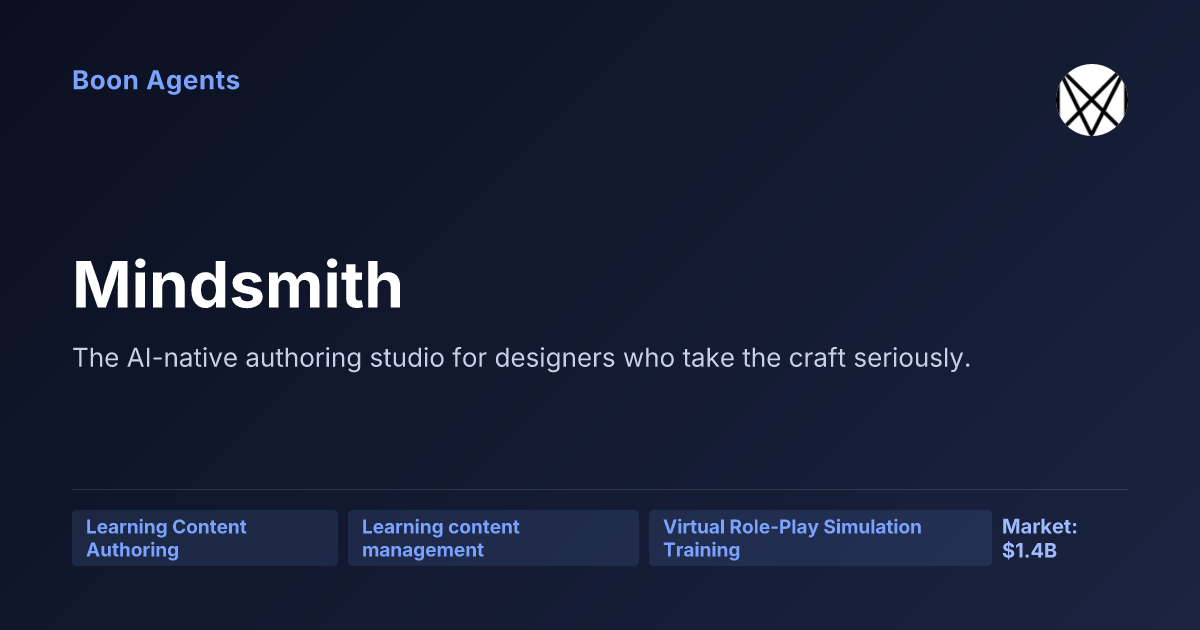
Task: Click the Mindsmith title heading
Action: coord(238,285)
